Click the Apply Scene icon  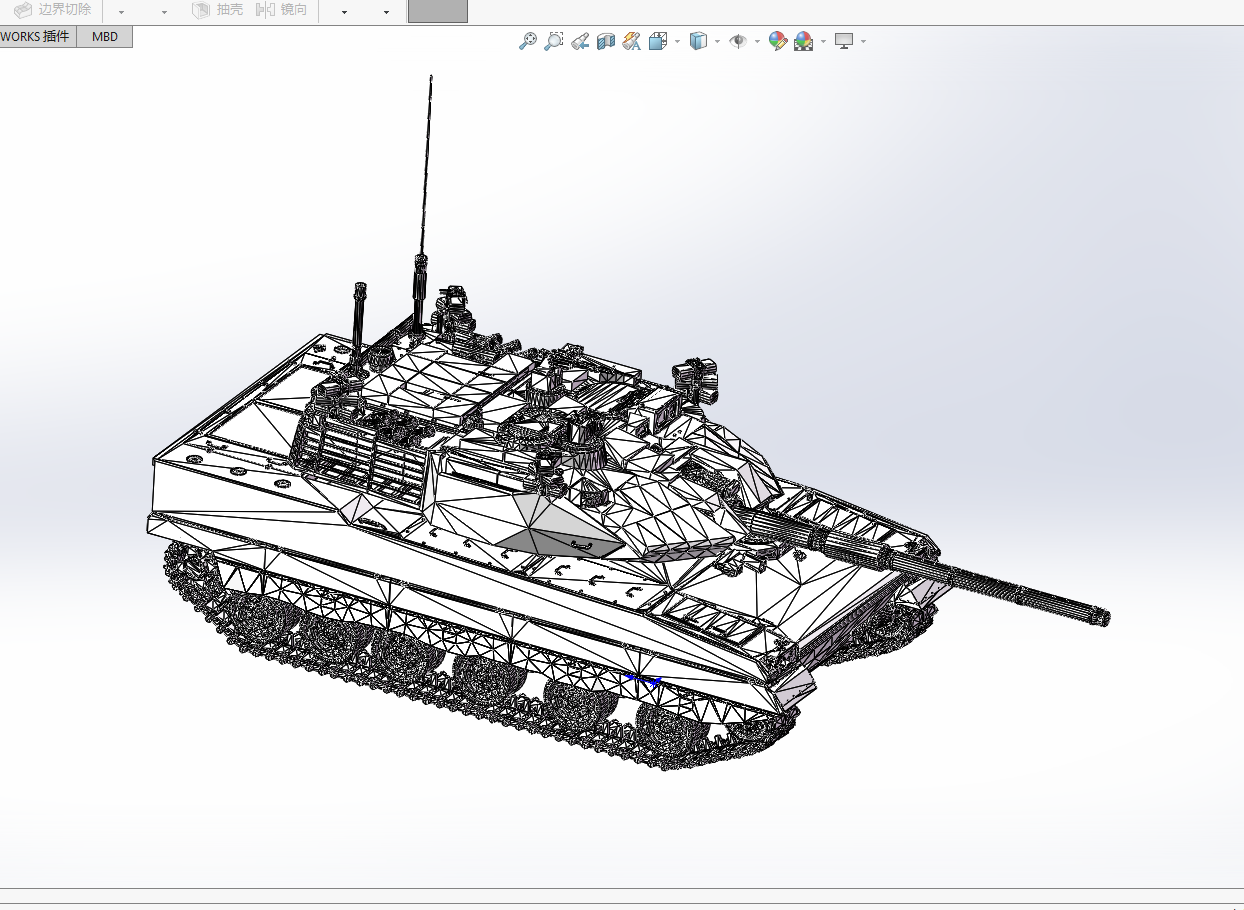pyautogui.click(x=804, y=41)
